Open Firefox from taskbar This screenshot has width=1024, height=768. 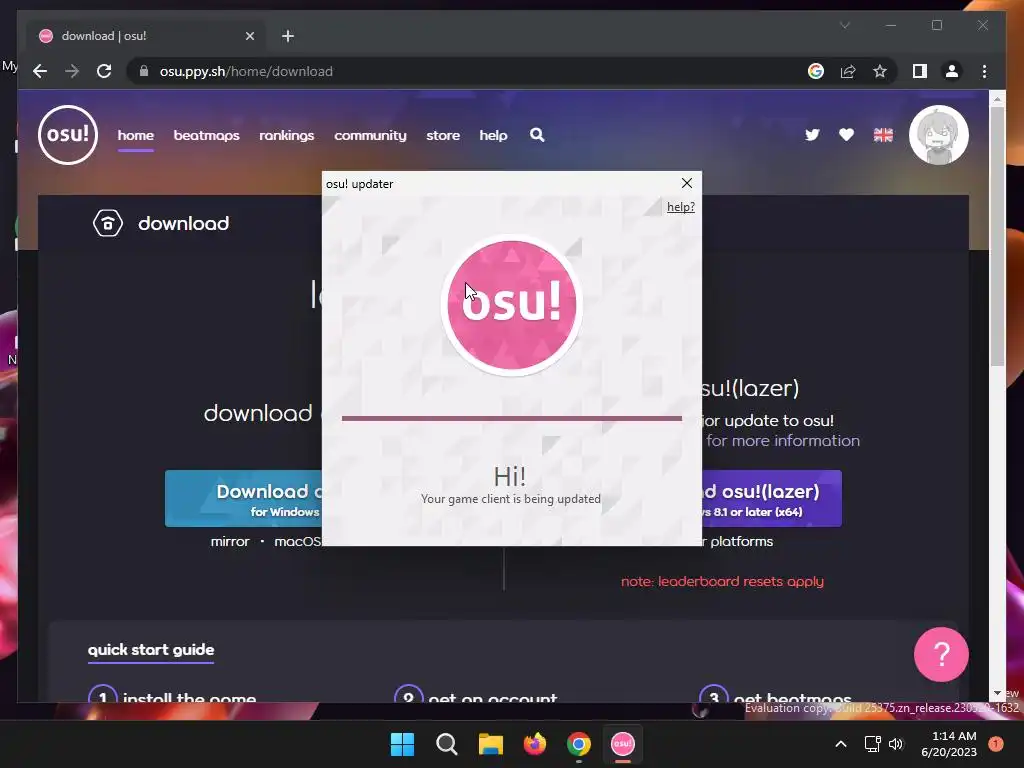[535, 744]
